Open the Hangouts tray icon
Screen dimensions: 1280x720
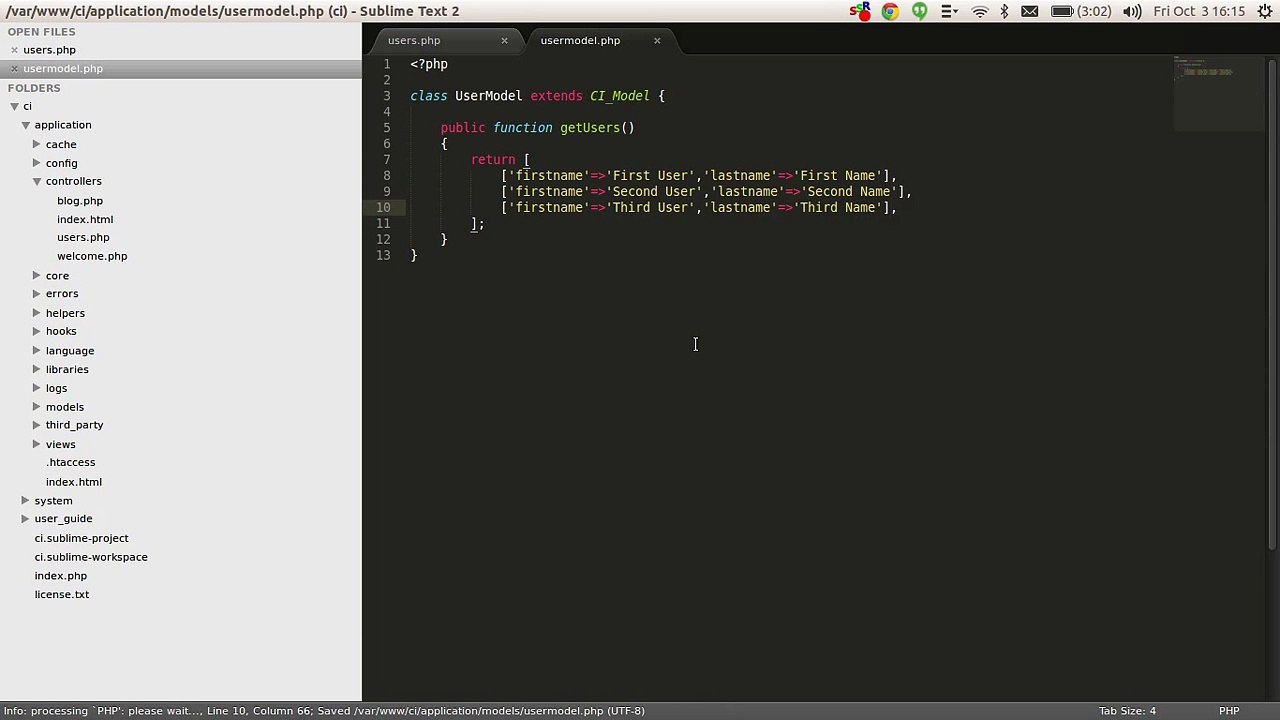[x=919, y=12]
